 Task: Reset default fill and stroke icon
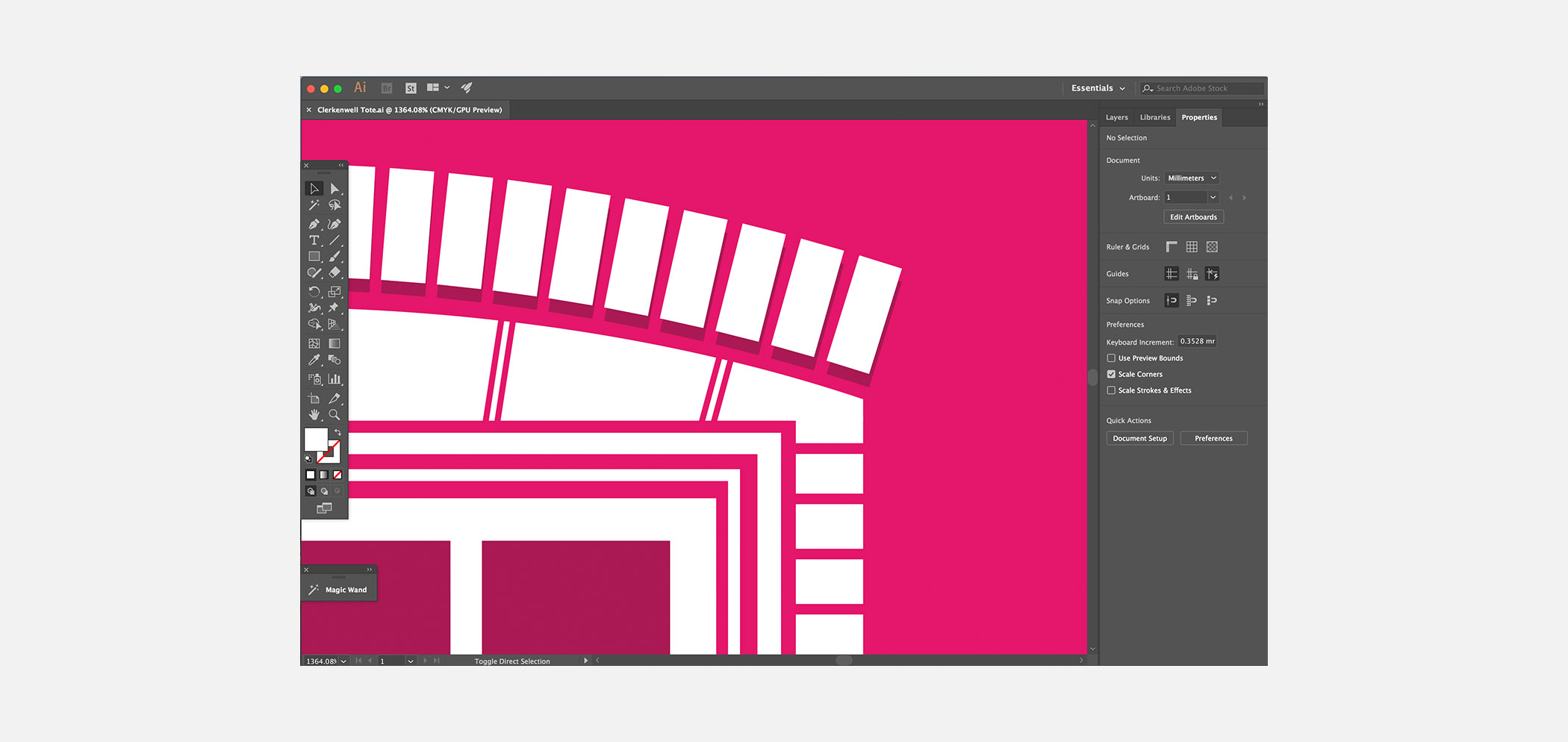308,458
